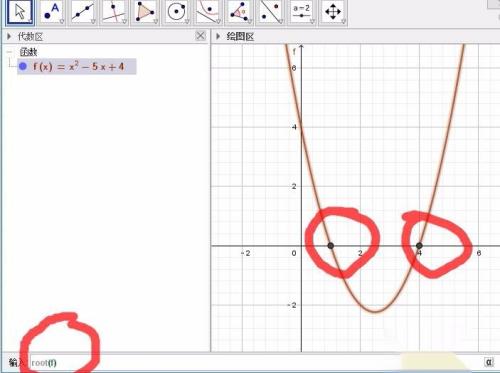Viewport: 500px width, 373px height.
Task: Click the root point at x=4
Action: pyautogui.click(x=419, y=246)
